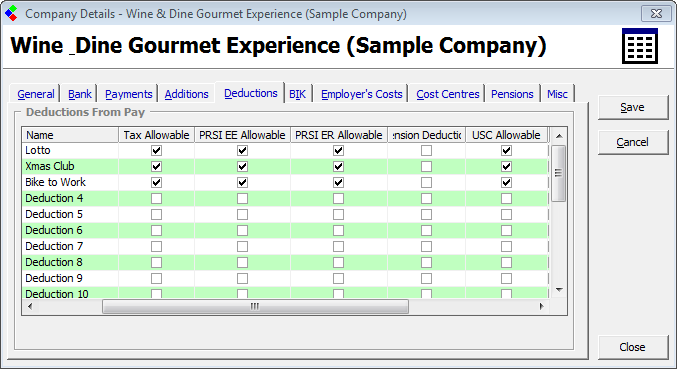Click the colorful app logo in title bar
This screenshot has height=369, width=677.
(x=12, y=13)
